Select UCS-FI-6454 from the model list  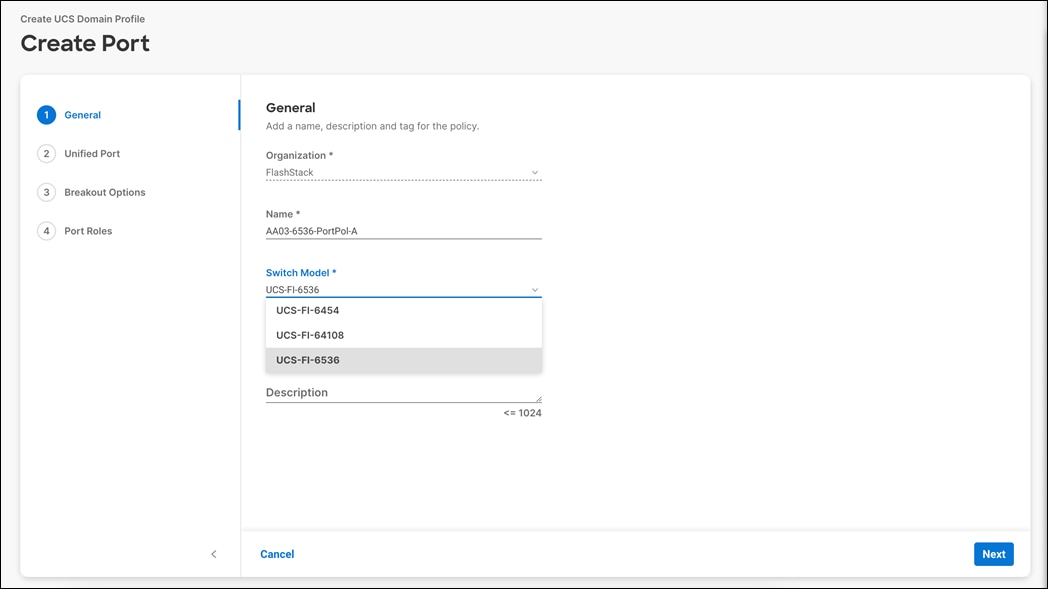click(310, 310)
